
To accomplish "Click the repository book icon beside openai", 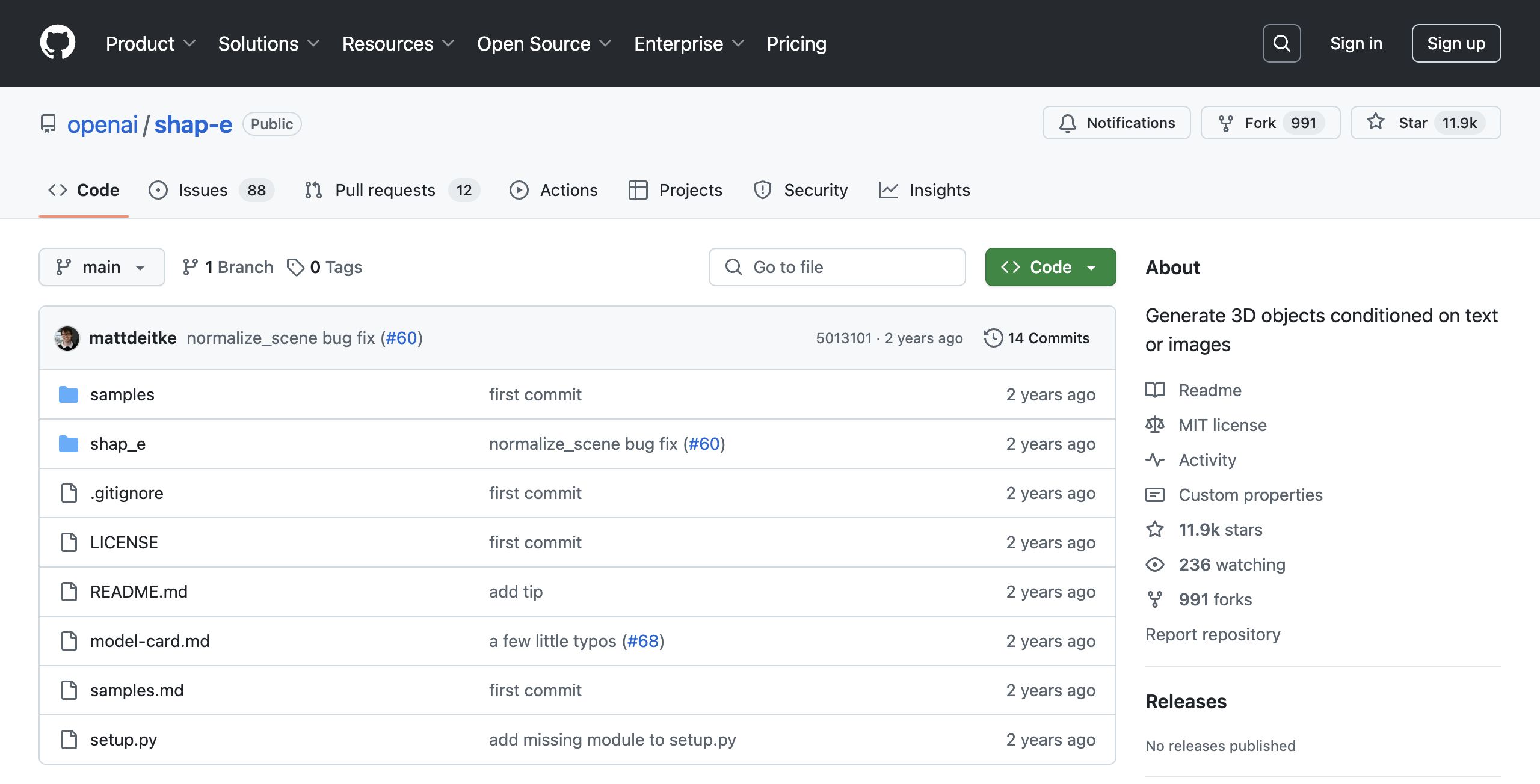I will (48, 124).
